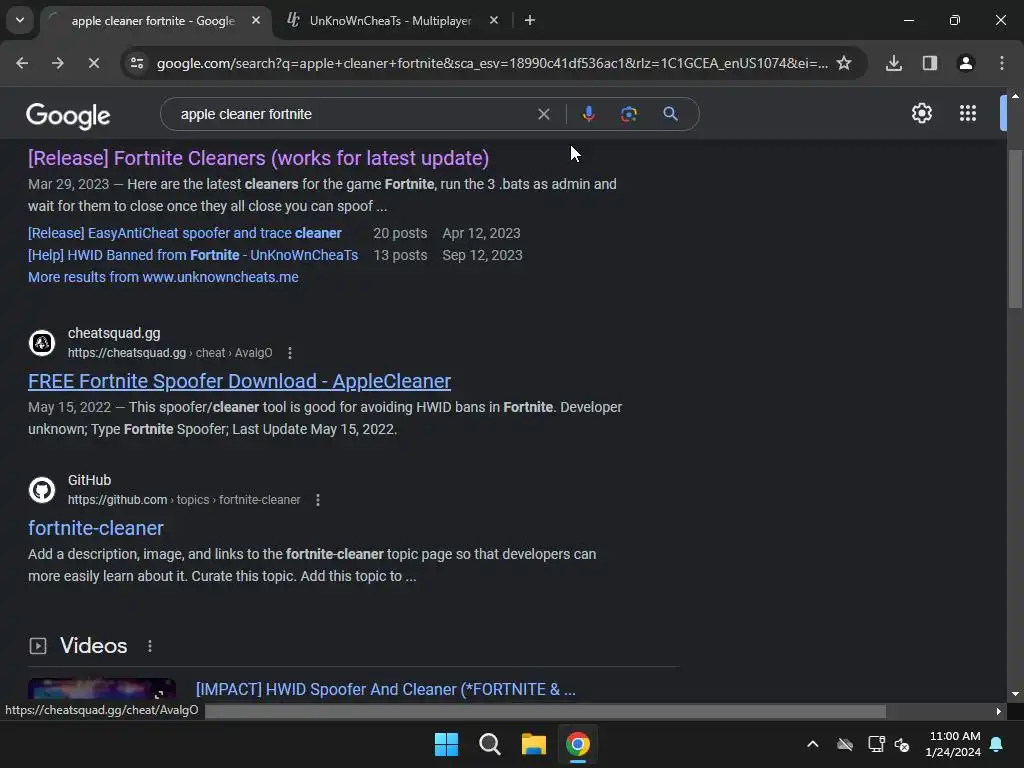Open muted volume tray icon
Image resolution: width=1024 pixels, height=768 pixels.
click(x=903, y=744)
